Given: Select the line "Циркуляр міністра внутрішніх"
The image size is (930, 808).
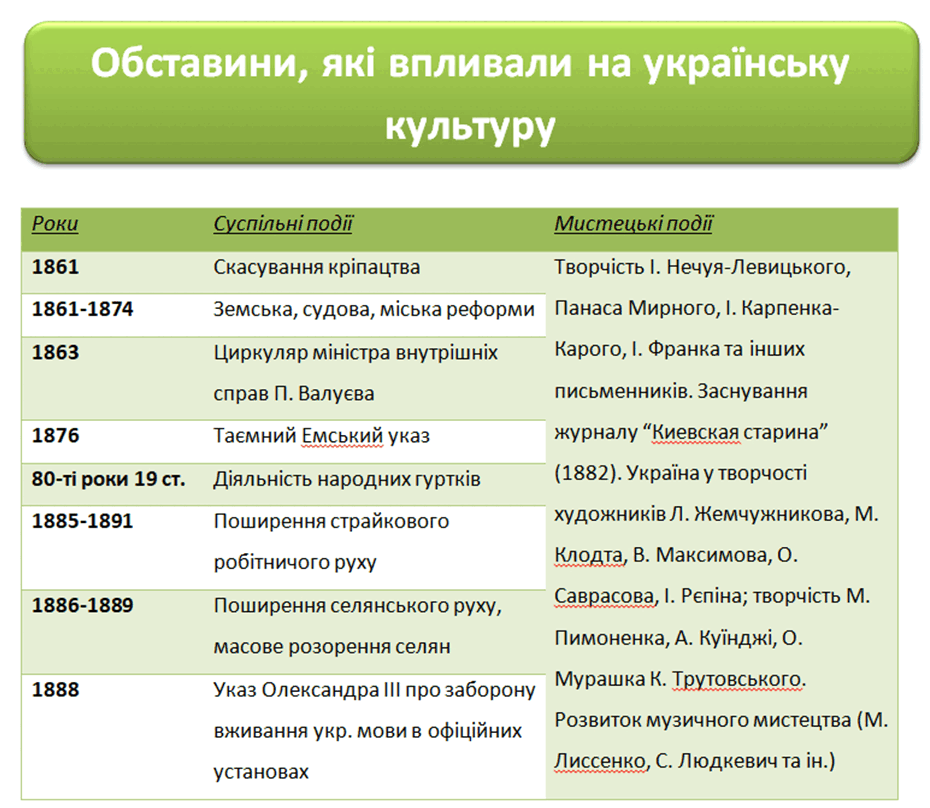Looking at the screenshot, I should click(356, 353).
